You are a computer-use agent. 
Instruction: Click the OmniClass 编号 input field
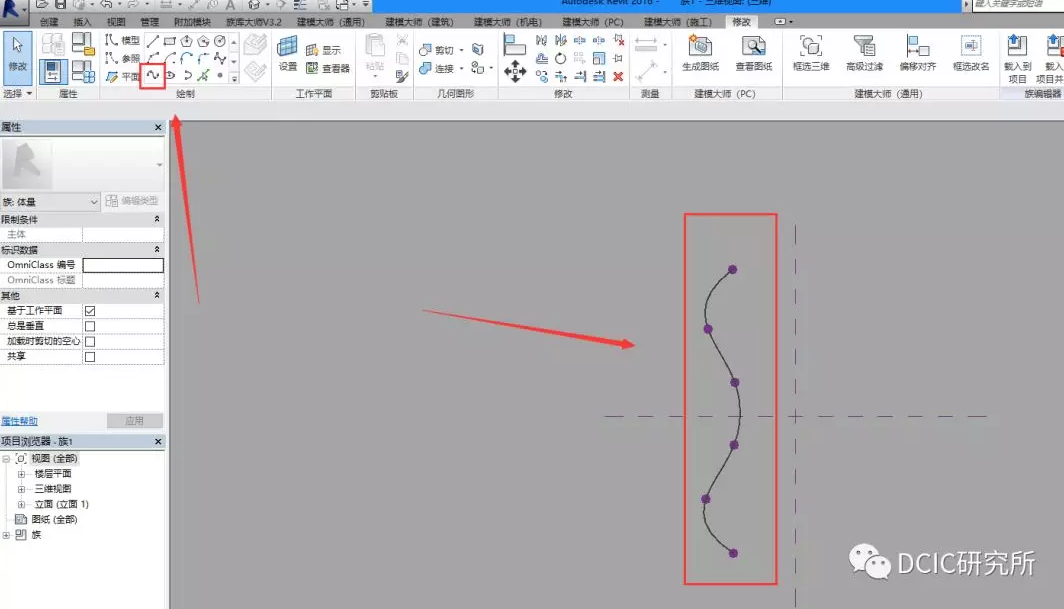click(x=123, y=265)
